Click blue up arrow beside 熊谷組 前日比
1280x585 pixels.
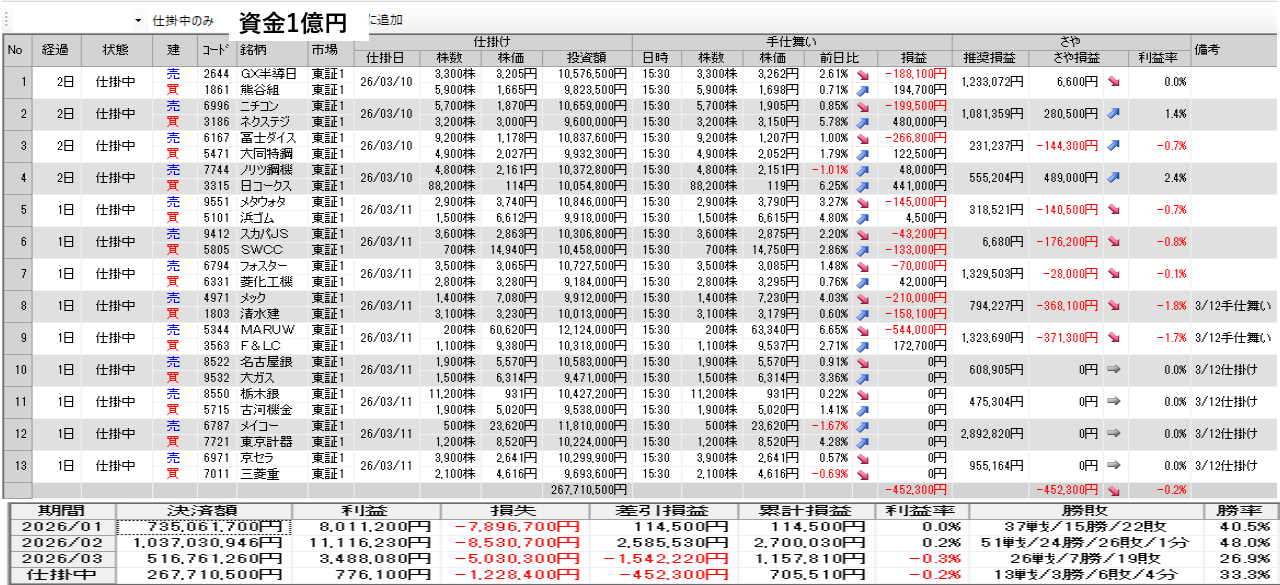point(860,90)
